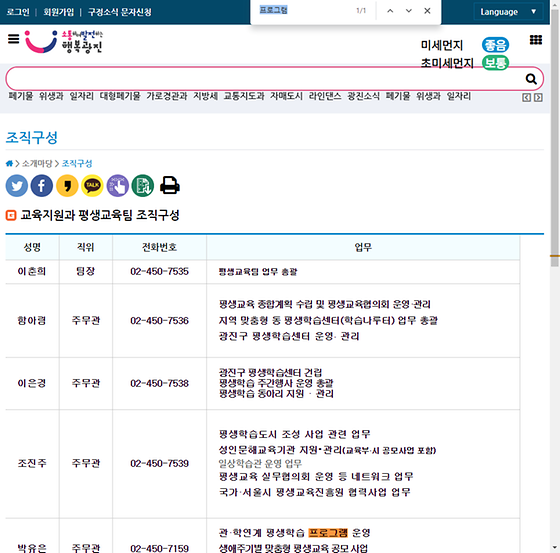Click 소개마당 breadcrumb
This screenshot has height=553, width=560.
37,164
